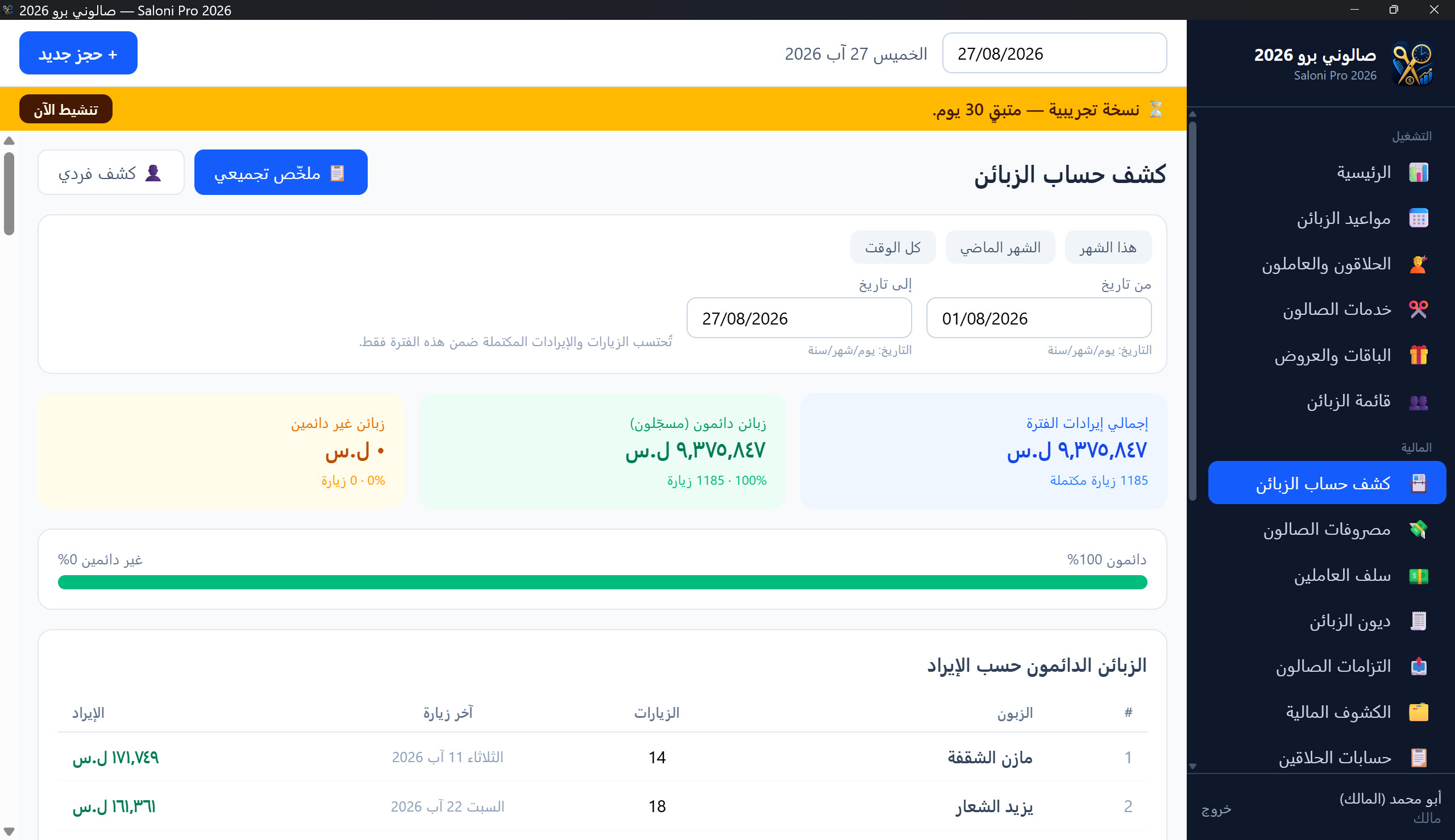Click the من تاريخ date field
The width and height of the screenshot is (1455, 840).
tap(1038, 318)
